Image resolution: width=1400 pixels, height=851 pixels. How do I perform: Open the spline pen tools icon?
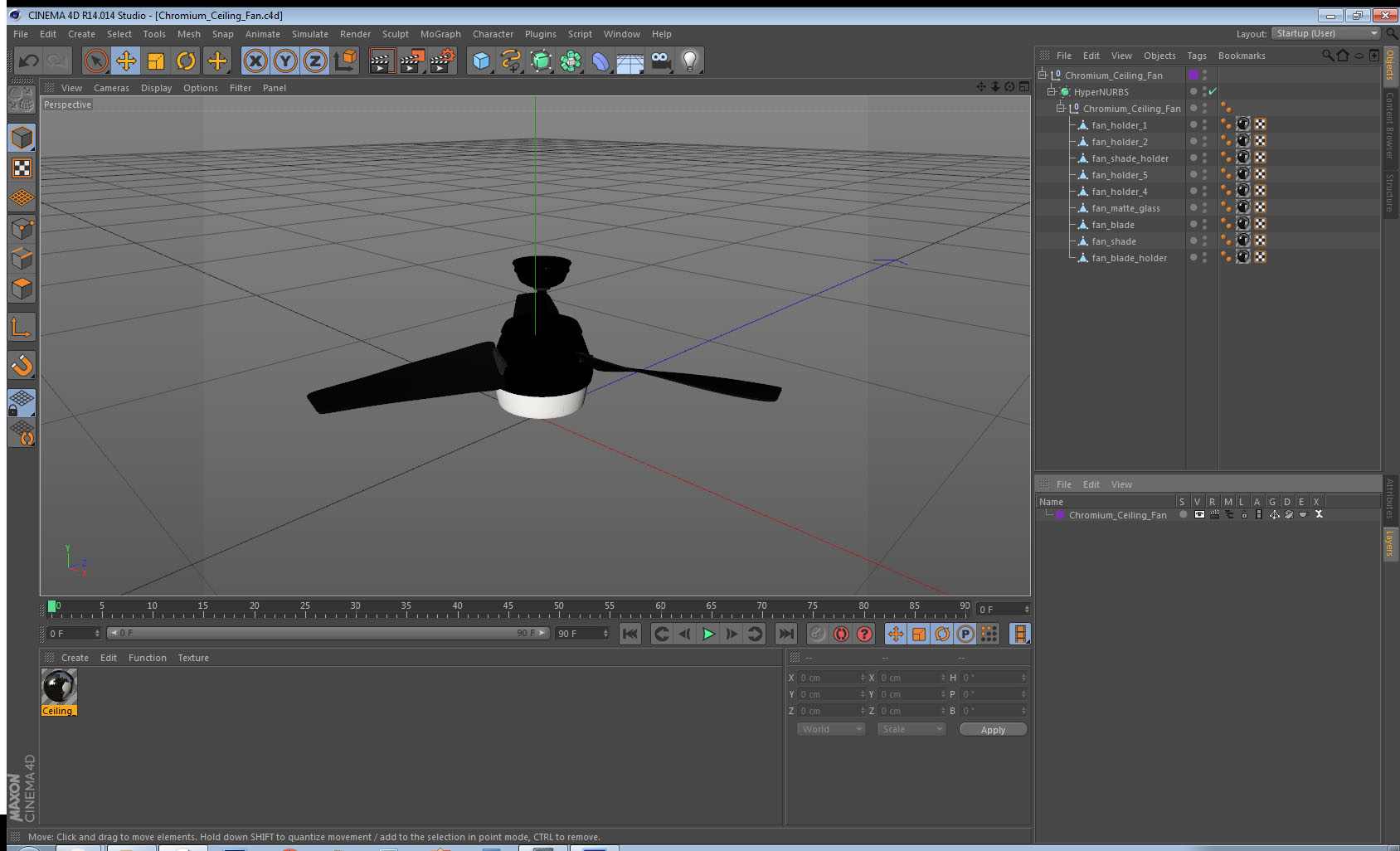[511, 61]
